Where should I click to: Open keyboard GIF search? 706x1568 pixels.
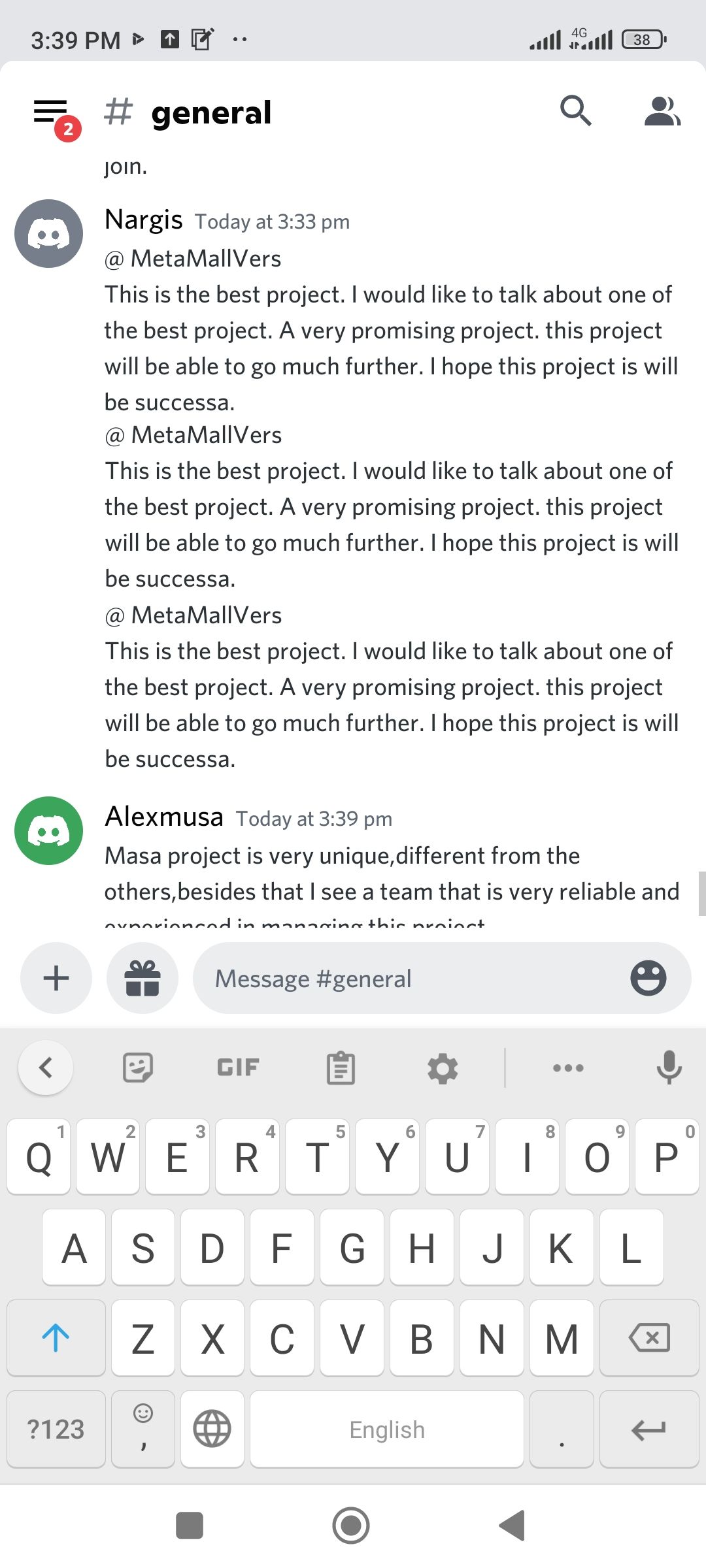click(x=238, y=1068)
